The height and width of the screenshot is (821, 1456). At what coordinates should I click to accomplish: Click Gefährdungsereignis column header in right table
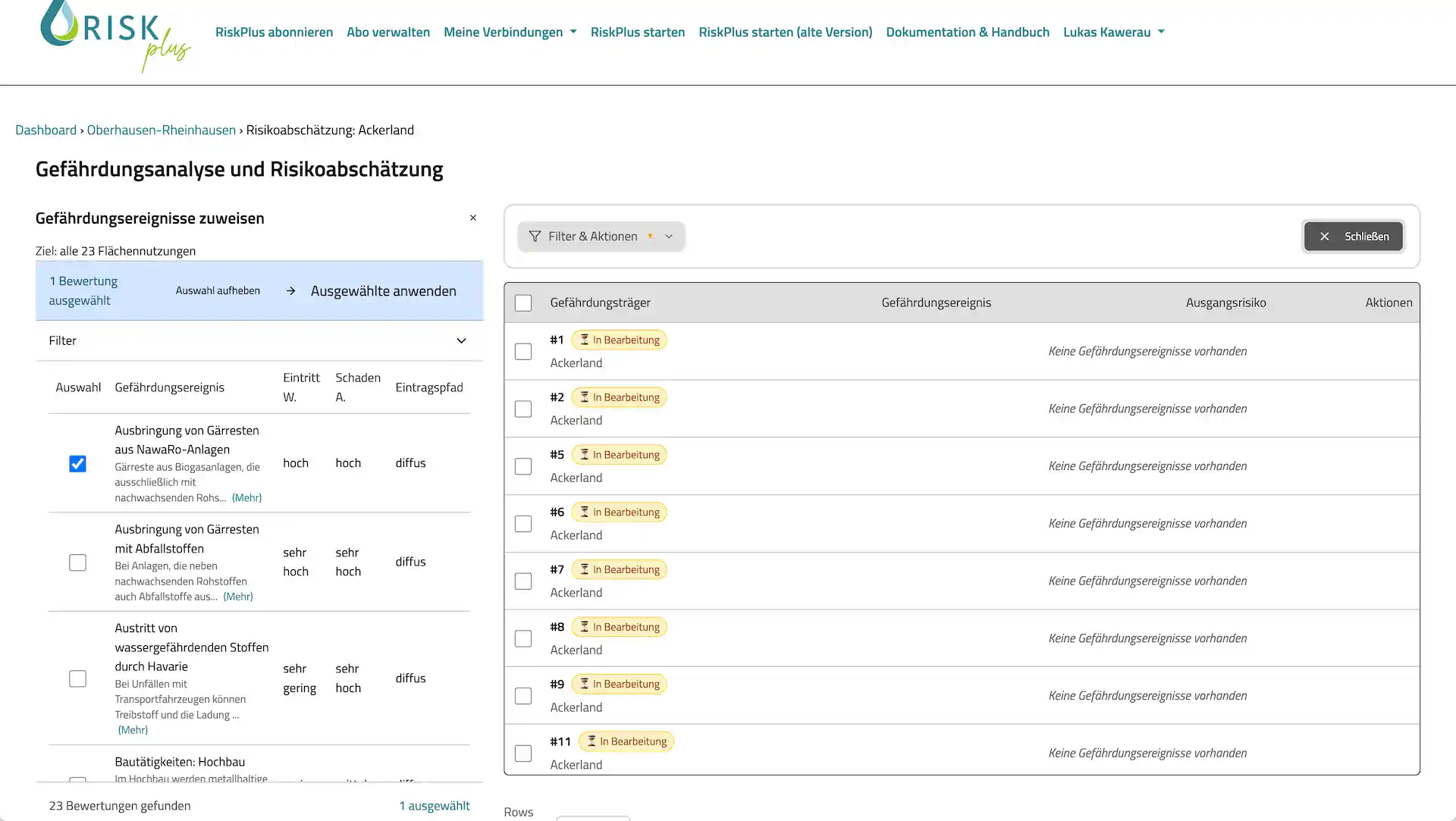pyautogui.click(x=936, y=302)
